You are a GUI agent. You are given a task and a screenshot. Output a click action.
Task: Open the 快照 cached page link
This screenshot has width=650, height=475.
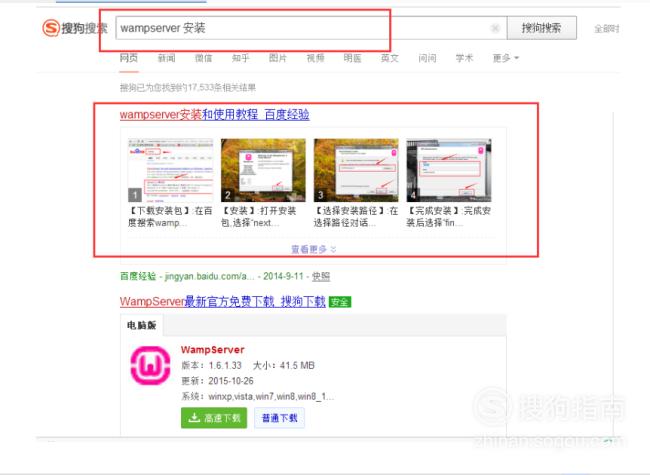tap(321, 276)
